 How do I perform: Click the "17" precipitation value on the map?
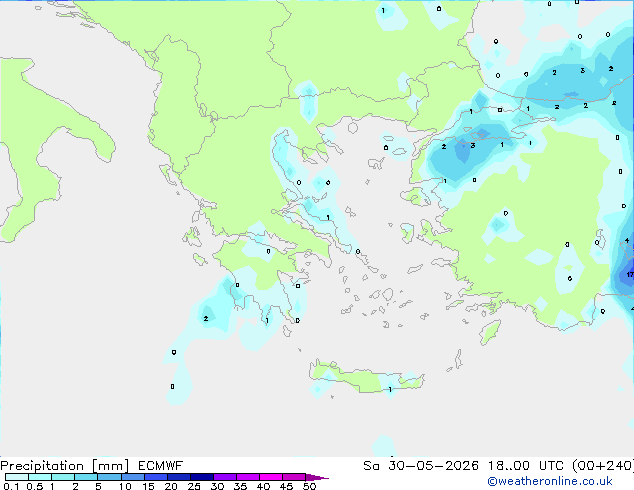coord(630,275)
